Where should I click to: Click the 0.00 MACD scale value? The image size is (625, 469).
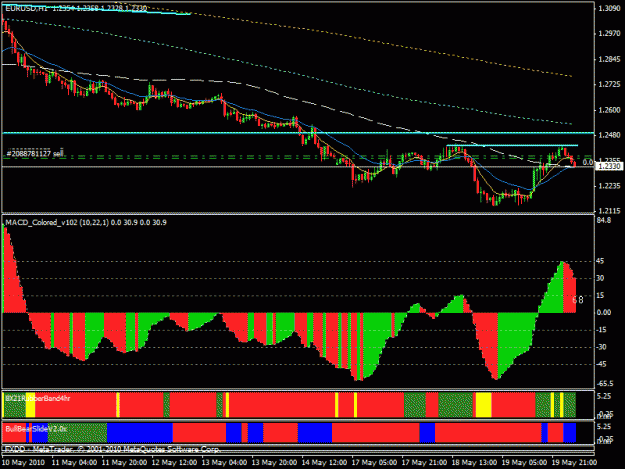coord(604,312)
